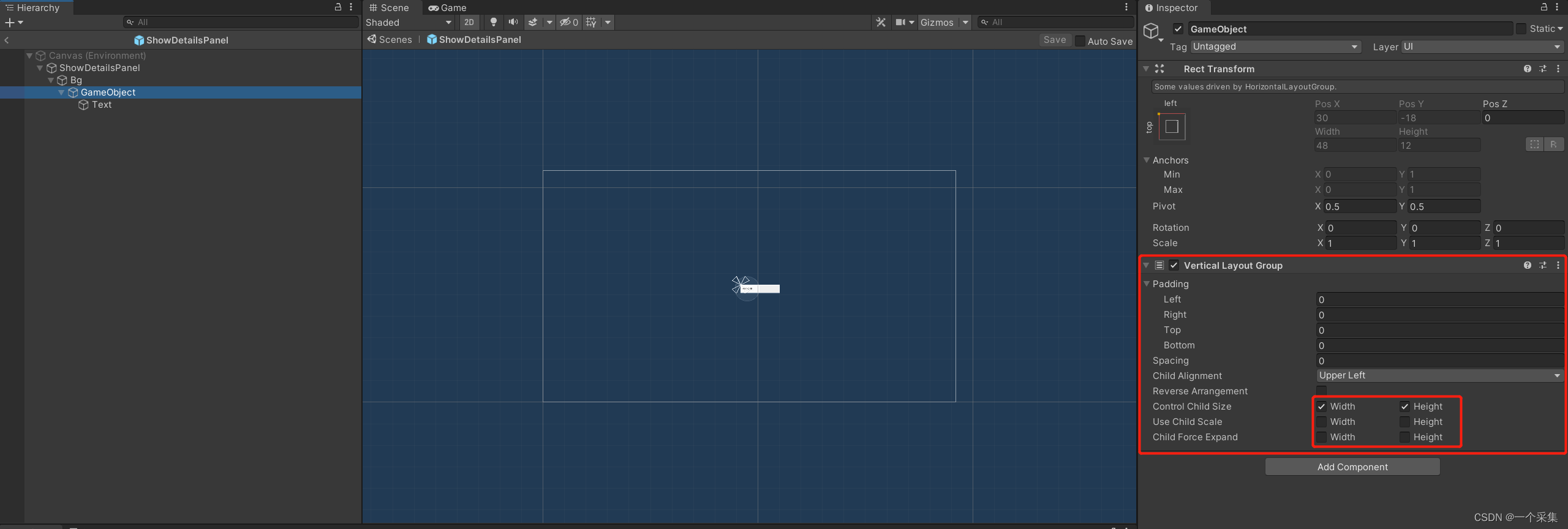Open Hierarchy panel three-dot menu
Screen dimensions: 1568x529
351,7
